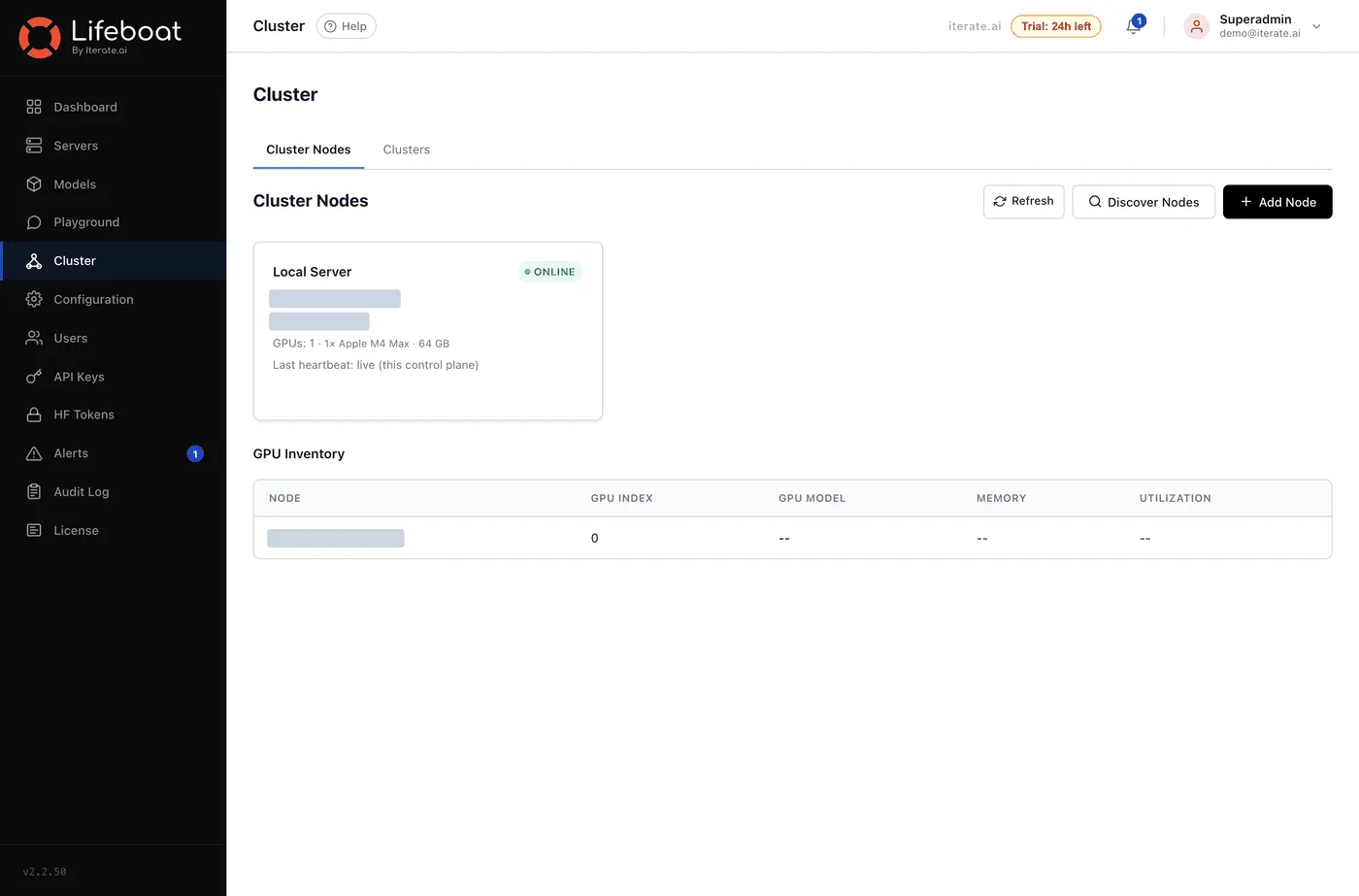Open the Dashboard menu item
Viewport: 1359px width, 896px height.
[114, 107]
